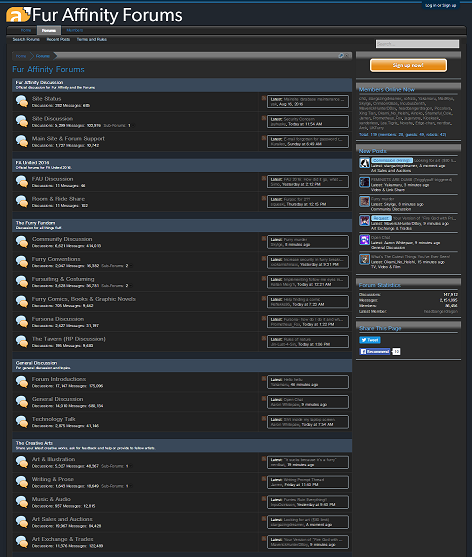Click the online total count line

402,135
